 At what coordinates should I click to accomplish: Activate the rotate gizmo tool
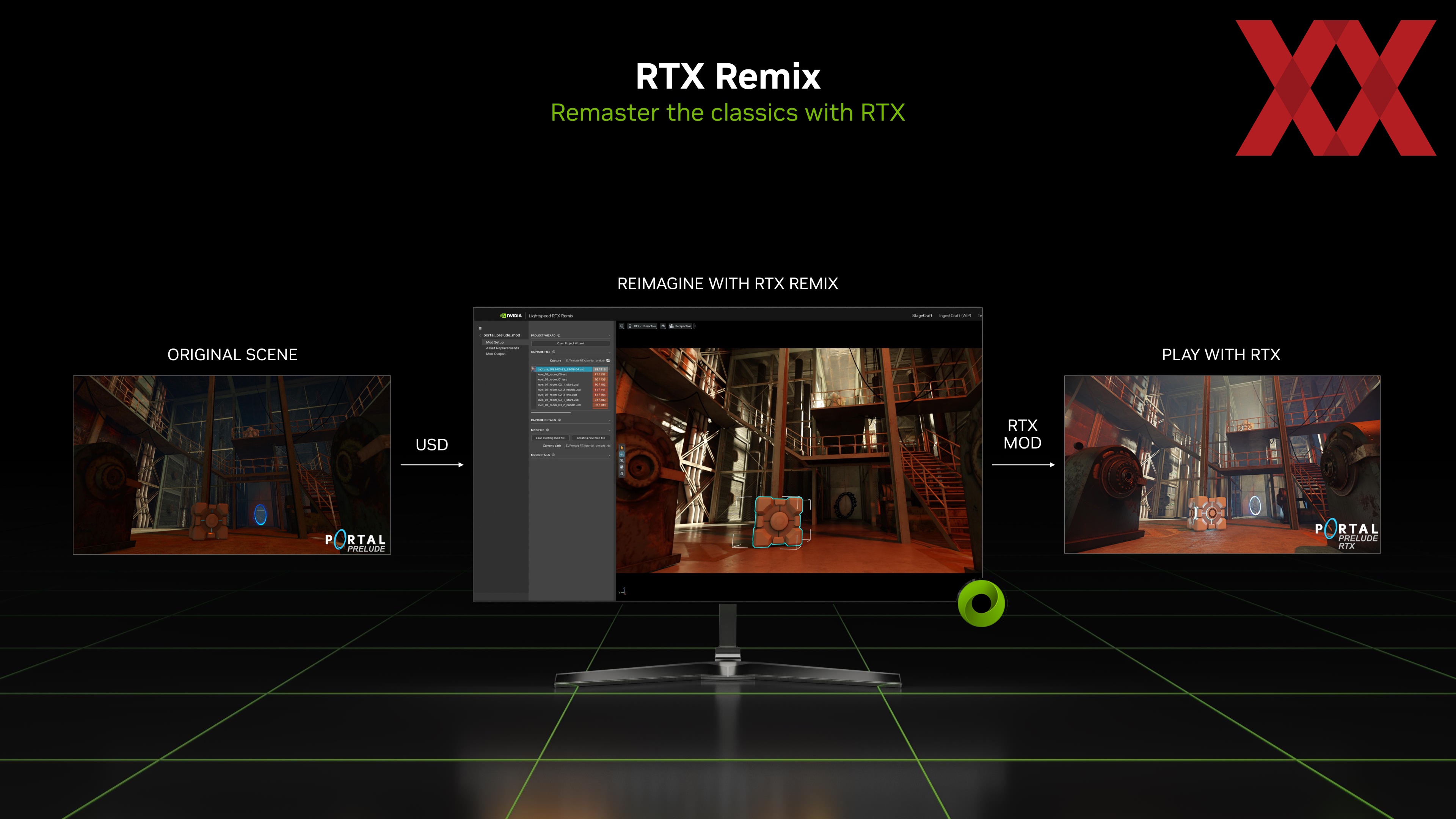(x=622, y=461)
